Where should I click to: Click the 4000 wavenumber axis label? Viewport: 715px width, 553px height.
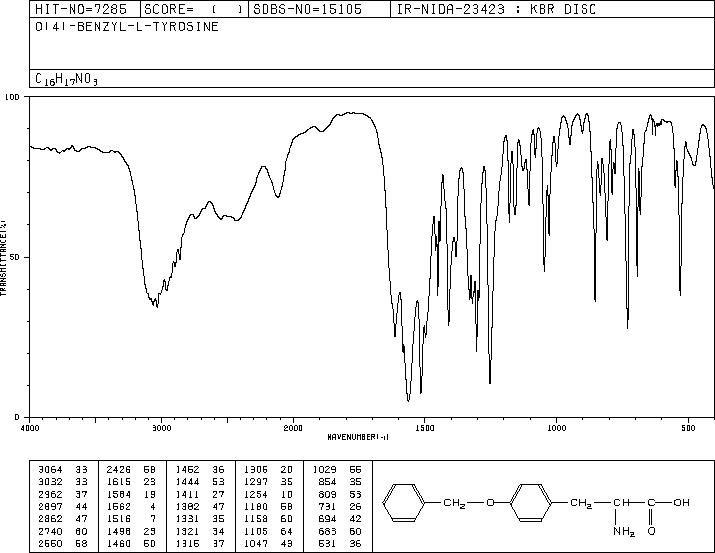[x=30, y=428]
